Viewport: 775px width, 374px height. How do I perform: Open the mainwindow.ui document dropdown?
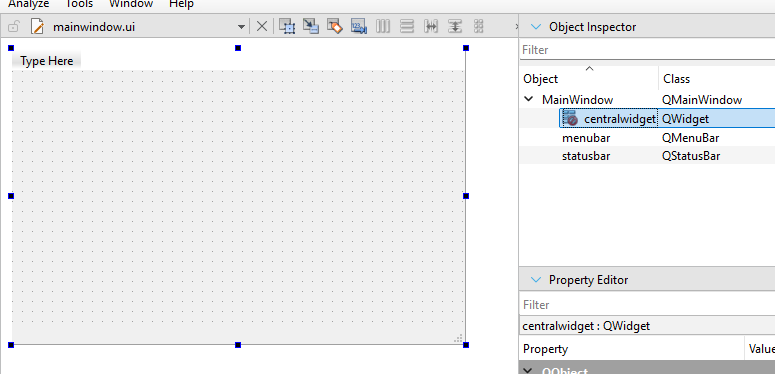pos(242,27)
